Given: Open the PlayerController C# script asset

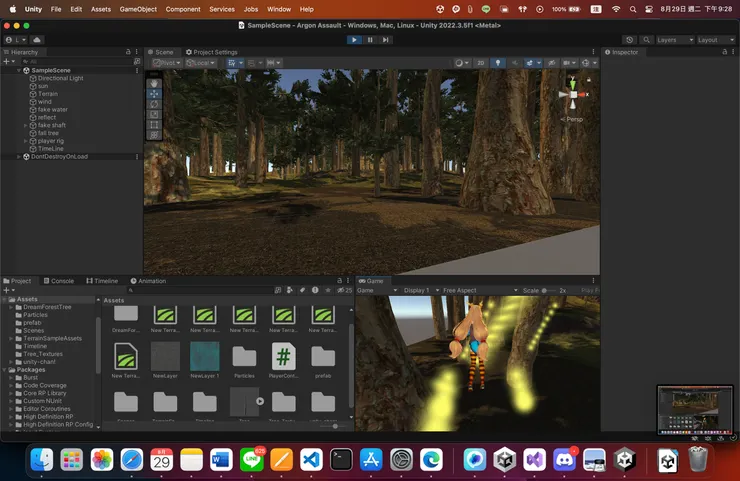Looking at the screenshot, I should pos(283,356).
